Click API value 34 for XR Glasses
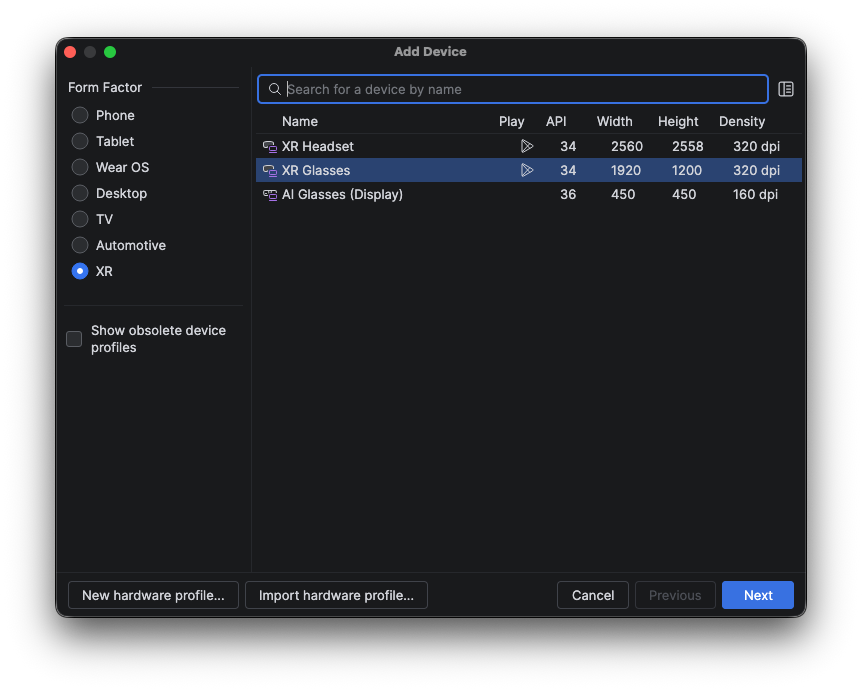The image size is (862, 691). [x=568, y=170]
